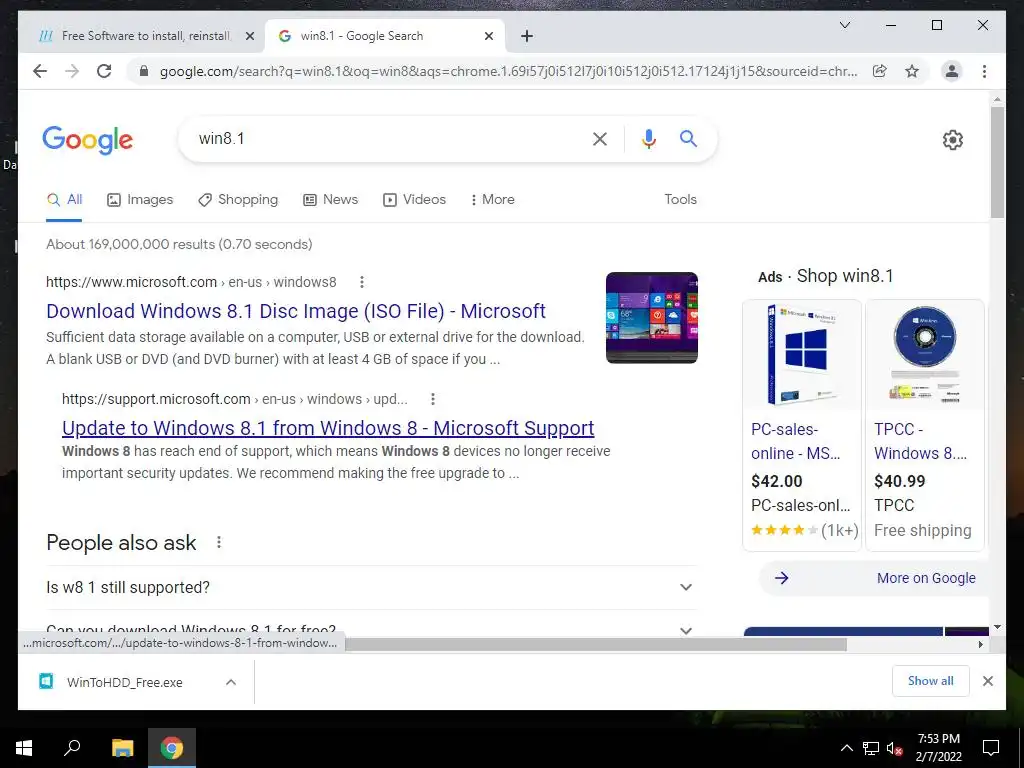
Task: Expand Can you download Windows 8.1 for free question
Action: 371,630
